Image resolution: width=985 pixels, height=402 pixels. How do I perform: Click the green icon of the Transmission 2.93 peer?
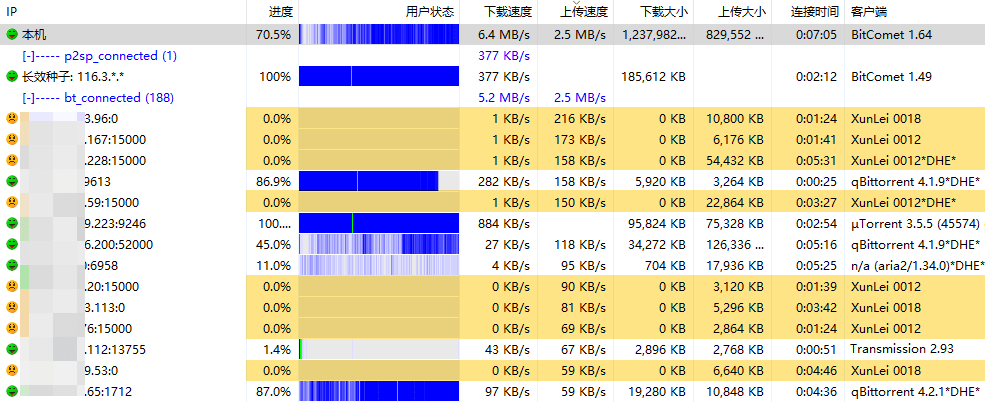pos(12,349)
